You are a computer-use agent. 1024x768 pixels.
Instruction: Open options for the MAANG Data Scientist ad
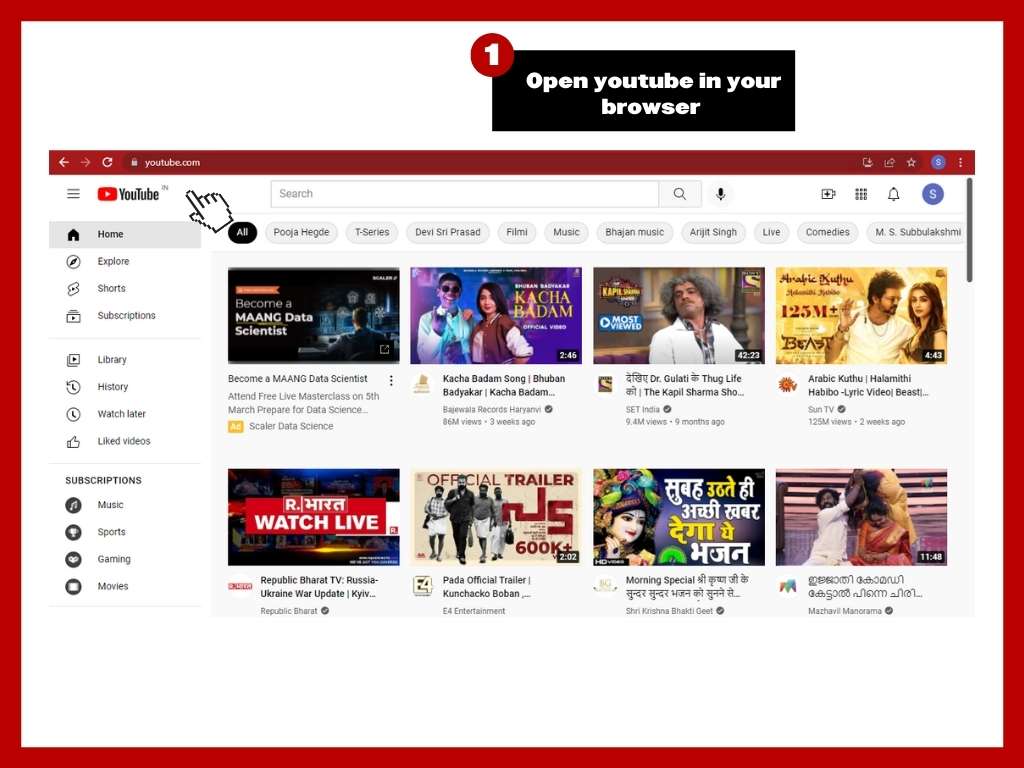391,380
